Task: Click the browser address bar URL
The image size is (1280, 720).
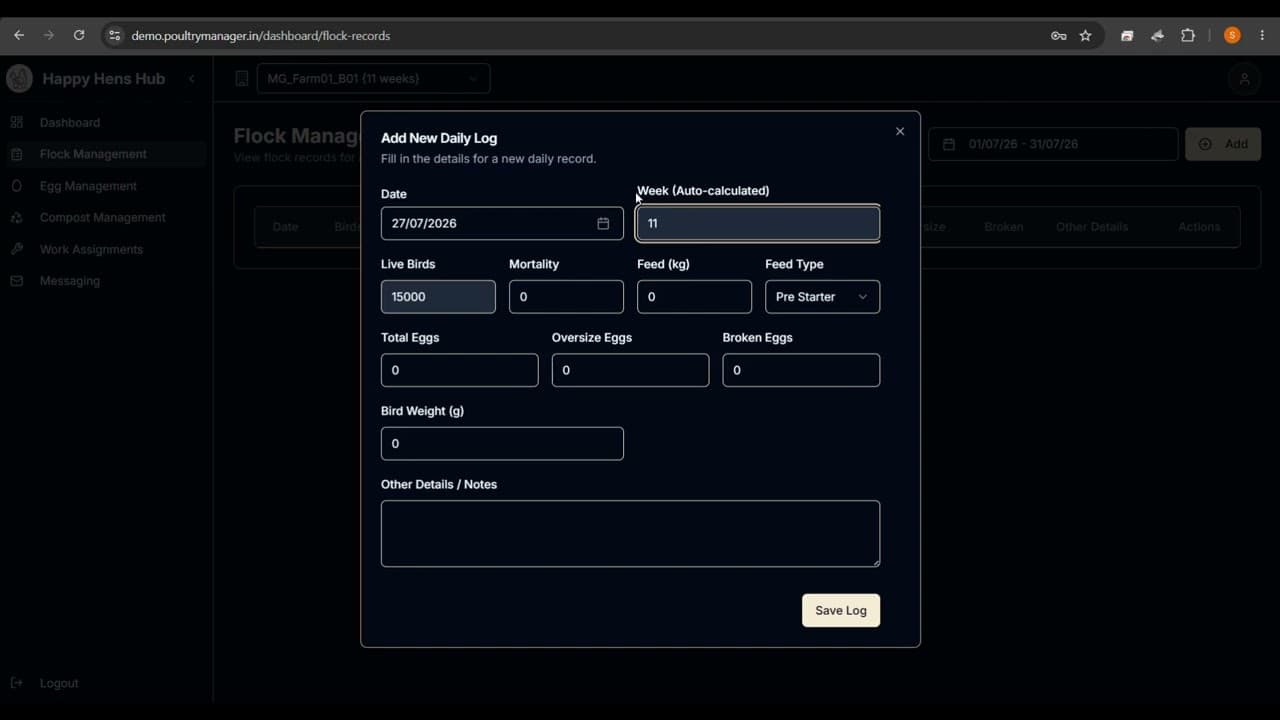Action: [x=261, y=35]
